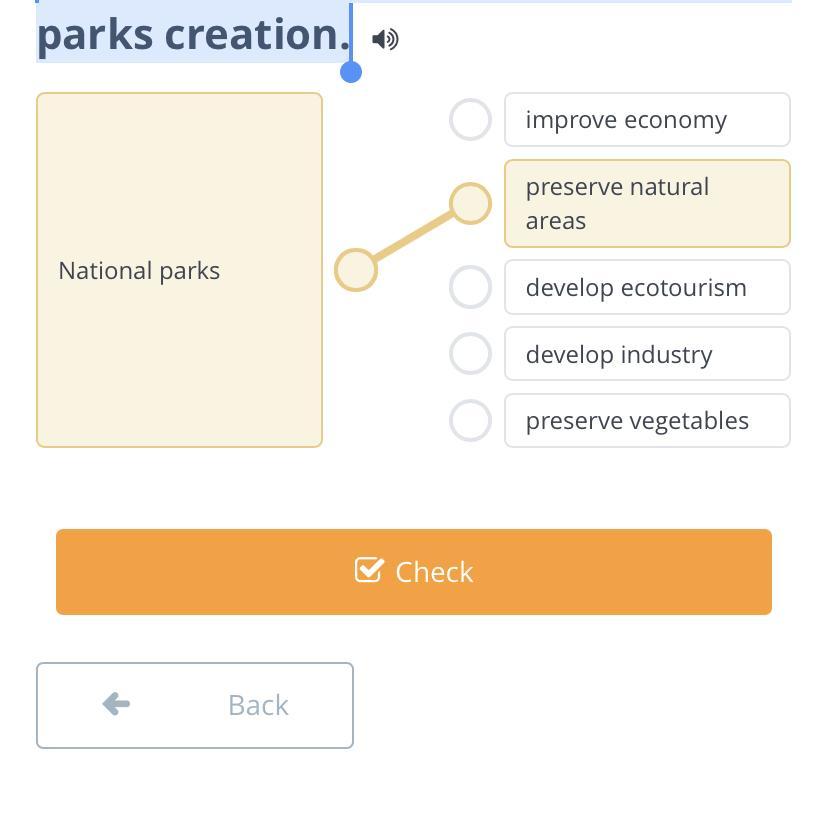Select the circle next to preserve vegetables
828x829 pixels.
coord(470,420)
